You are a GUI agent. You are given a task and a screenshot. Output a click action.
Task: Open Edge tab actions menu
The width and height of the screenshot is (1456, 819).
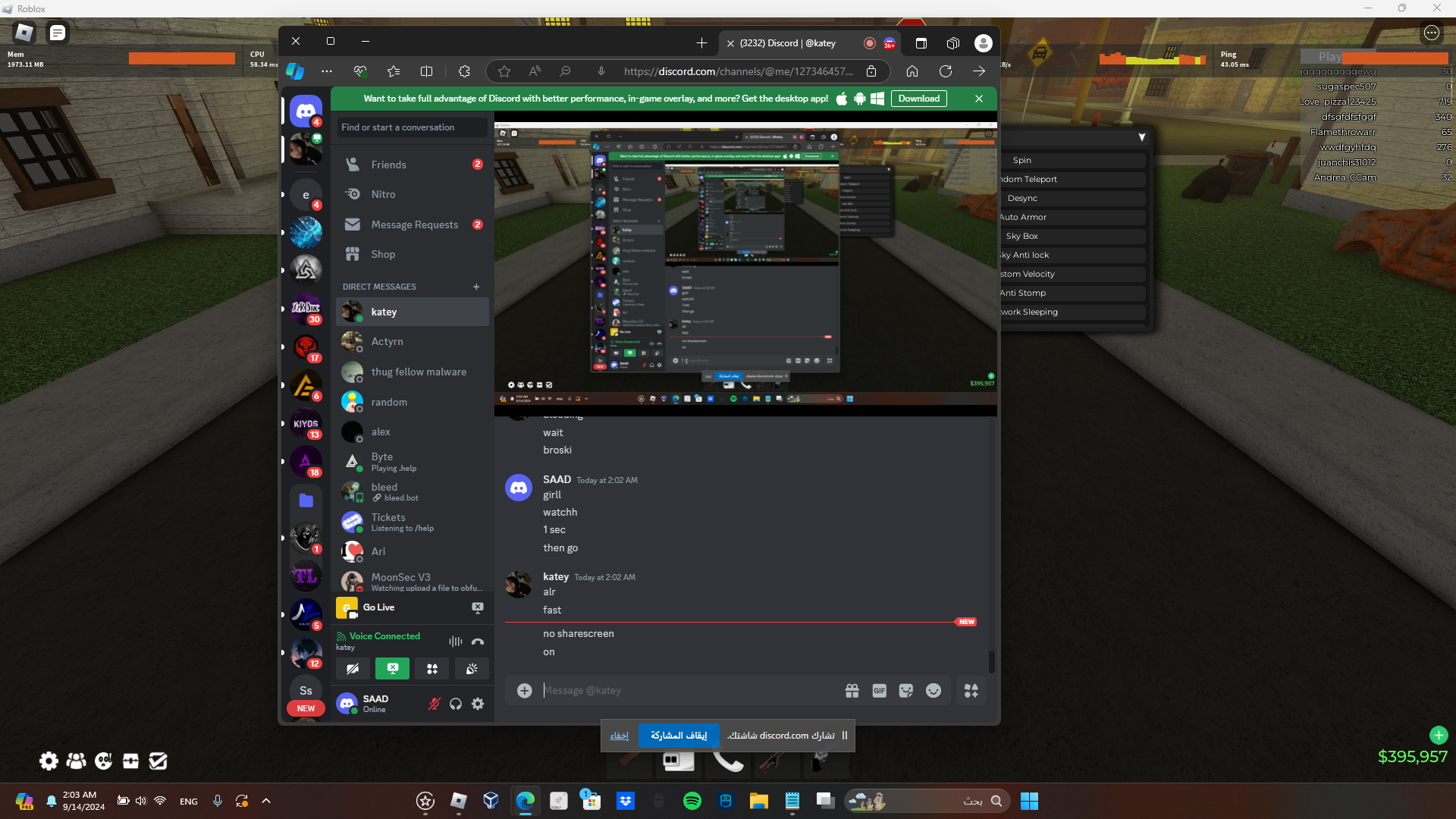click(921, 43)
